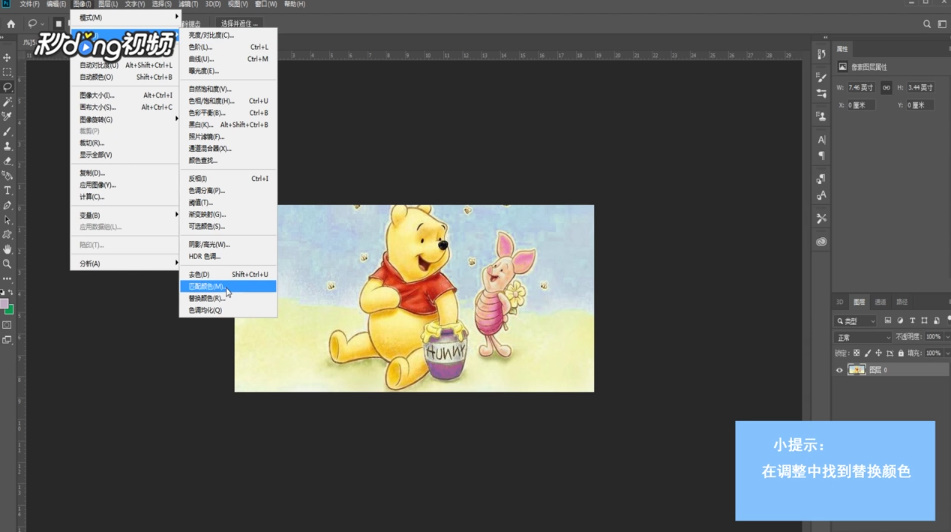
Task: Choose 图像大小(I)... menu command
Action: point(124,95)
